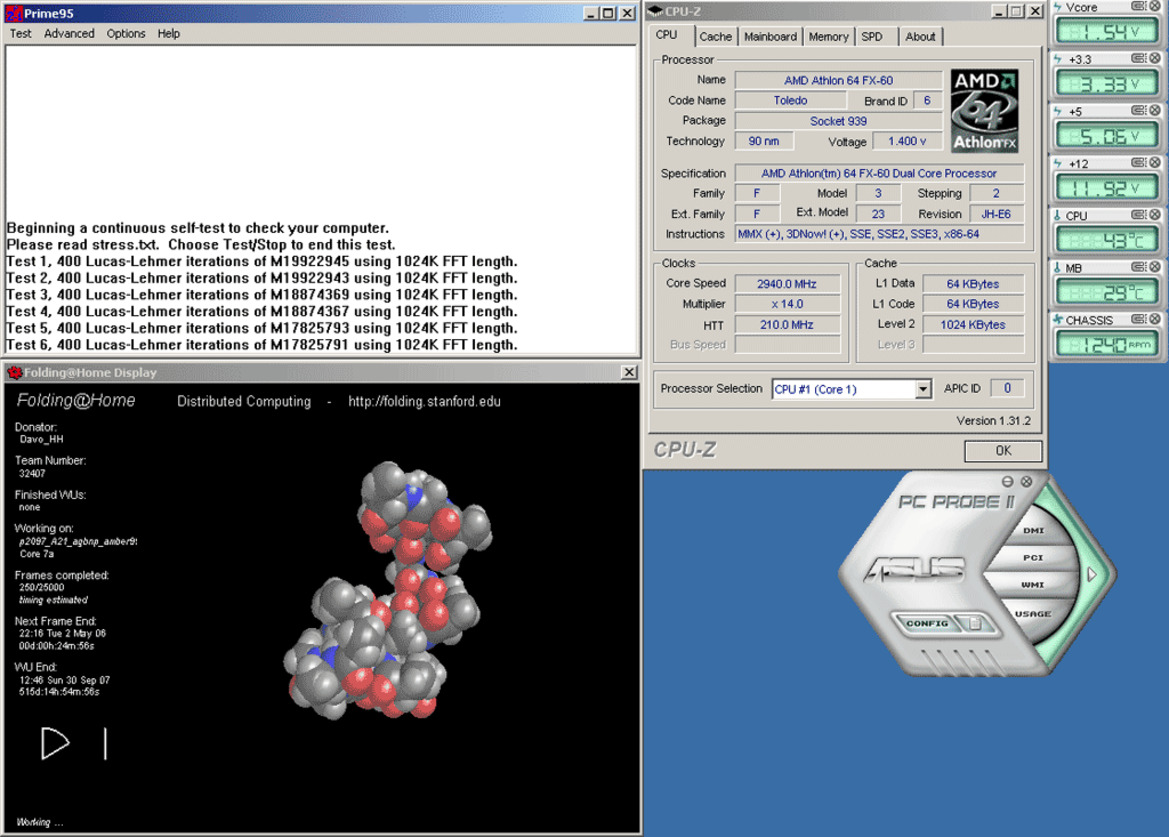Click the Multiplier value x 14.0
1169x837 pixels.
click(x=787, y=304)
